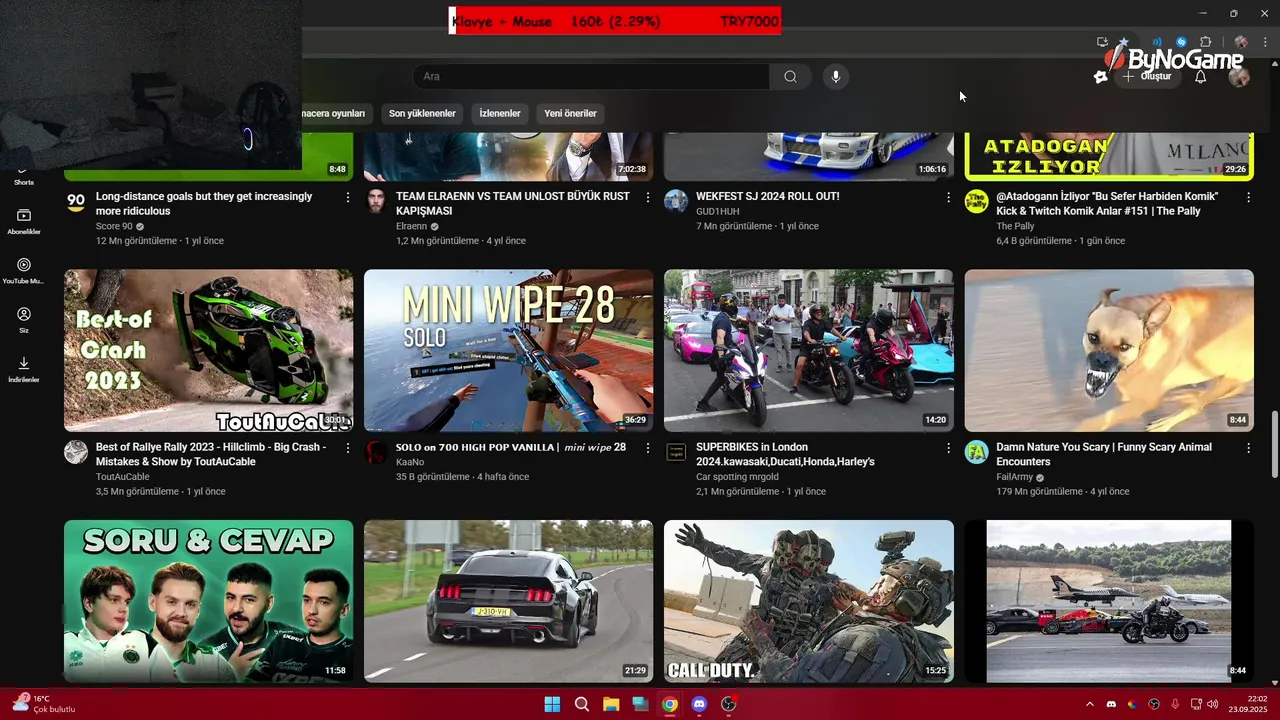Open options for Damn Nature You Scary video

tap(1248, 449)
